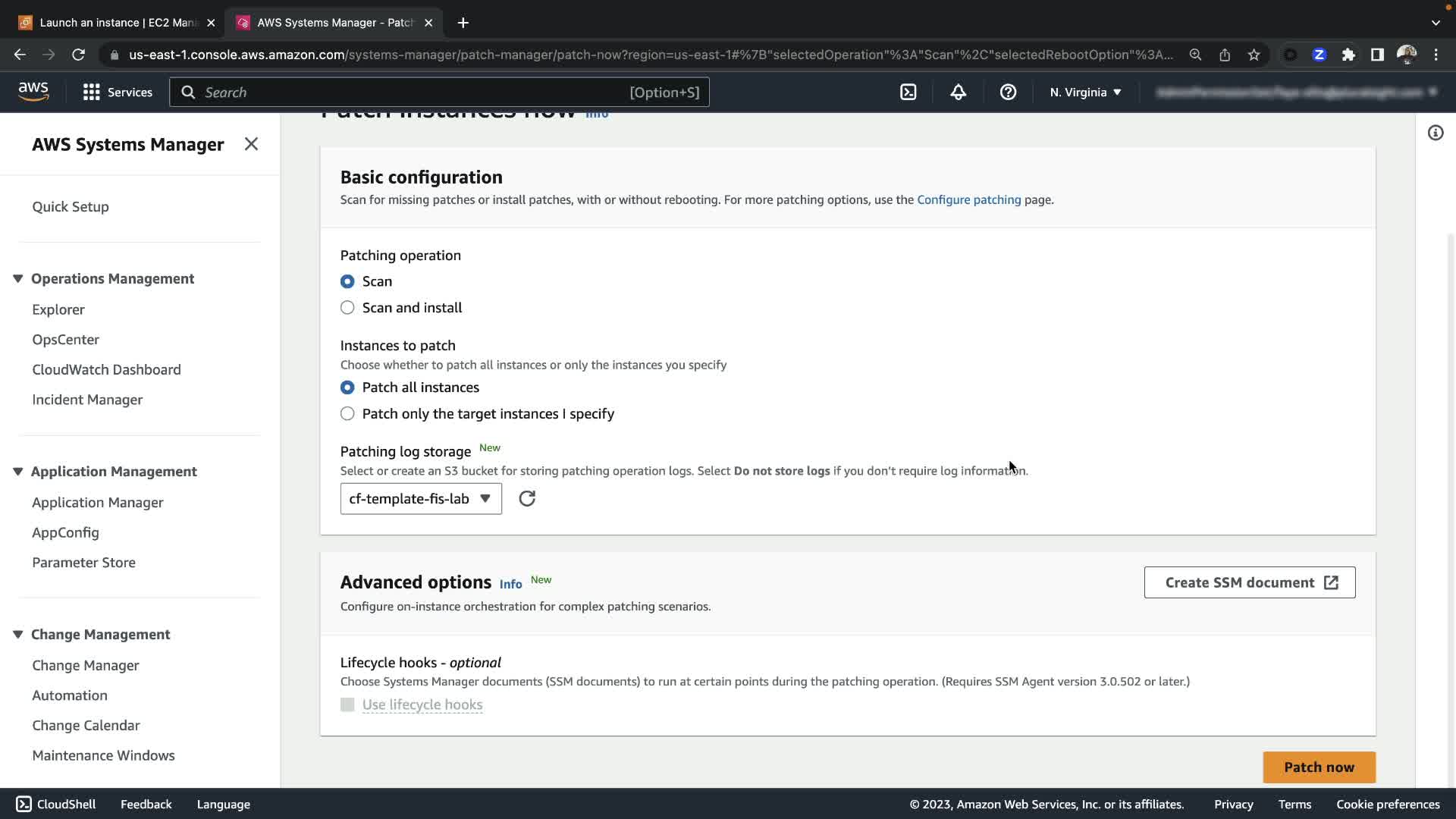Open the Configure patching link
The width and height of the screenshot is (1456, 819).
point(968,199)
